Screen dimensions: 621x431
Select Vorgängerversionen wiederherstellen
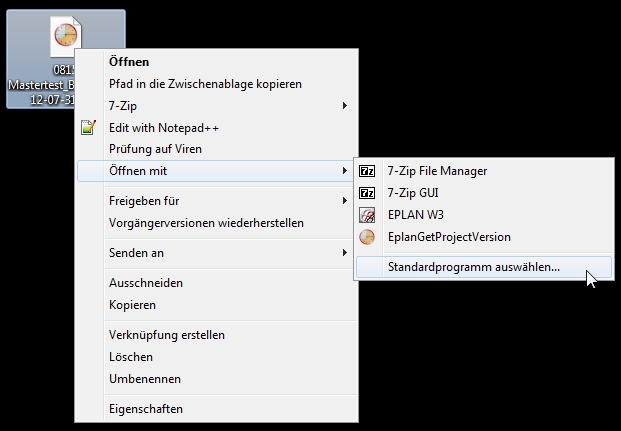pos(206,223)
